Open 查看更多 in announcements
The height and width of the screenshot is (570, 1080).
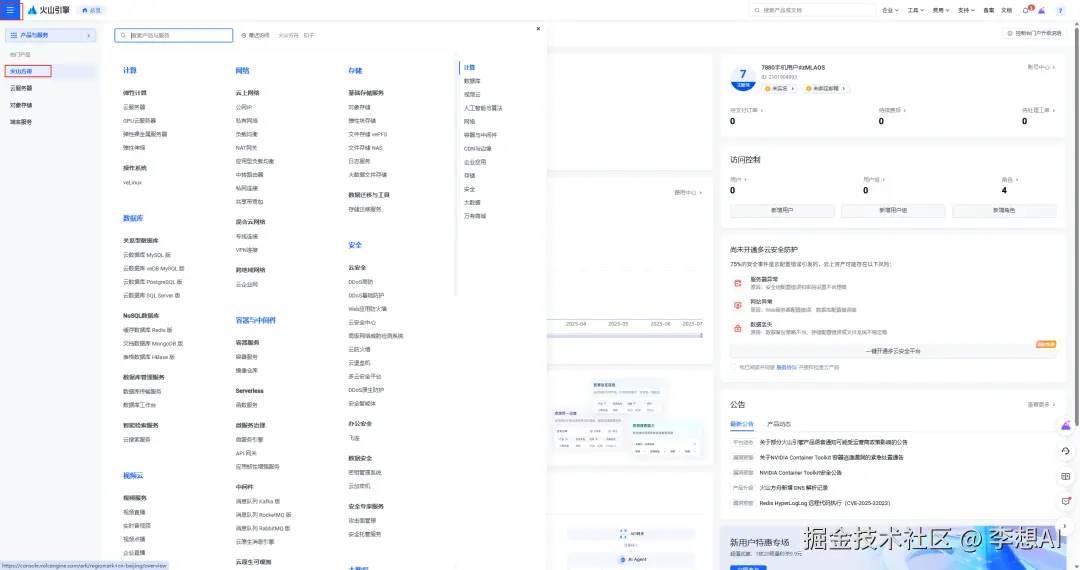(1041, 405)
